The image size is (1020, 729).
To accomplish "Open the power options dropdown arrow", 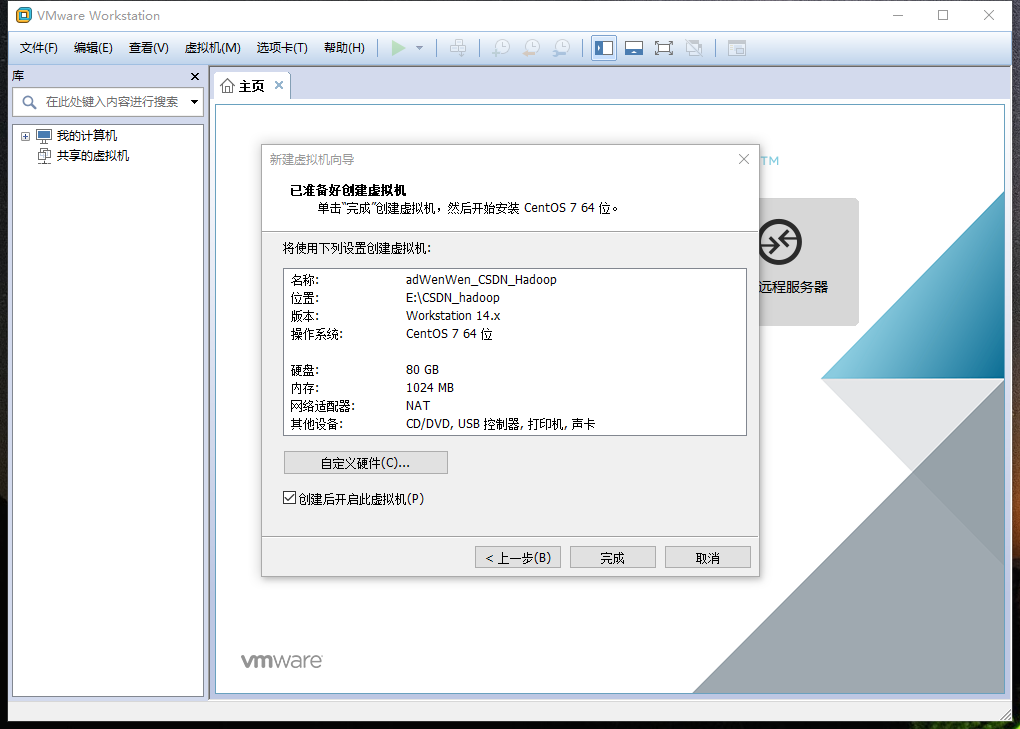I will click(x=420, y=48).
